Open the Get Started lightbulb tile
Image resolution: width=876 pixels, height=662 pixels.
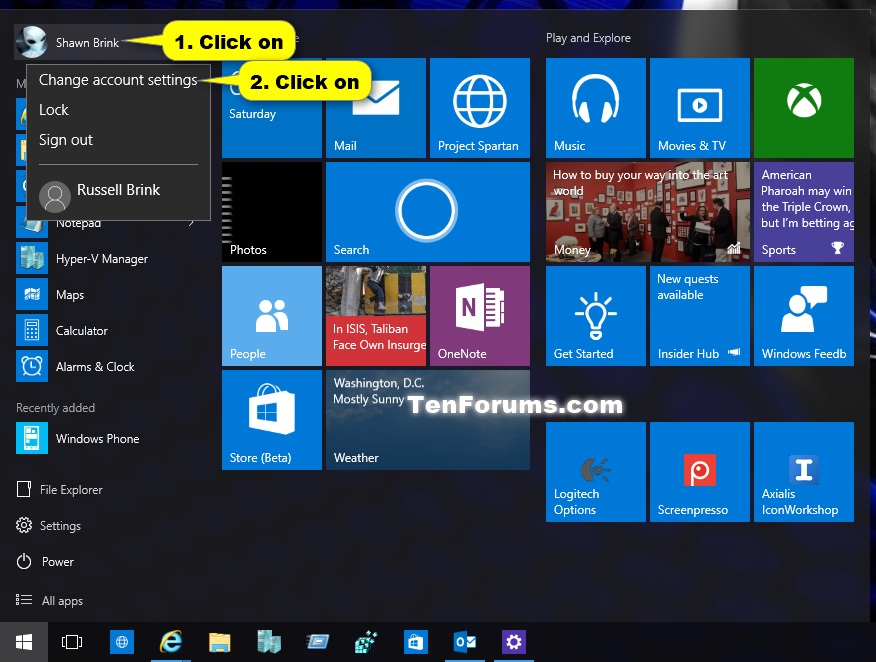click(x=595, y=316)
